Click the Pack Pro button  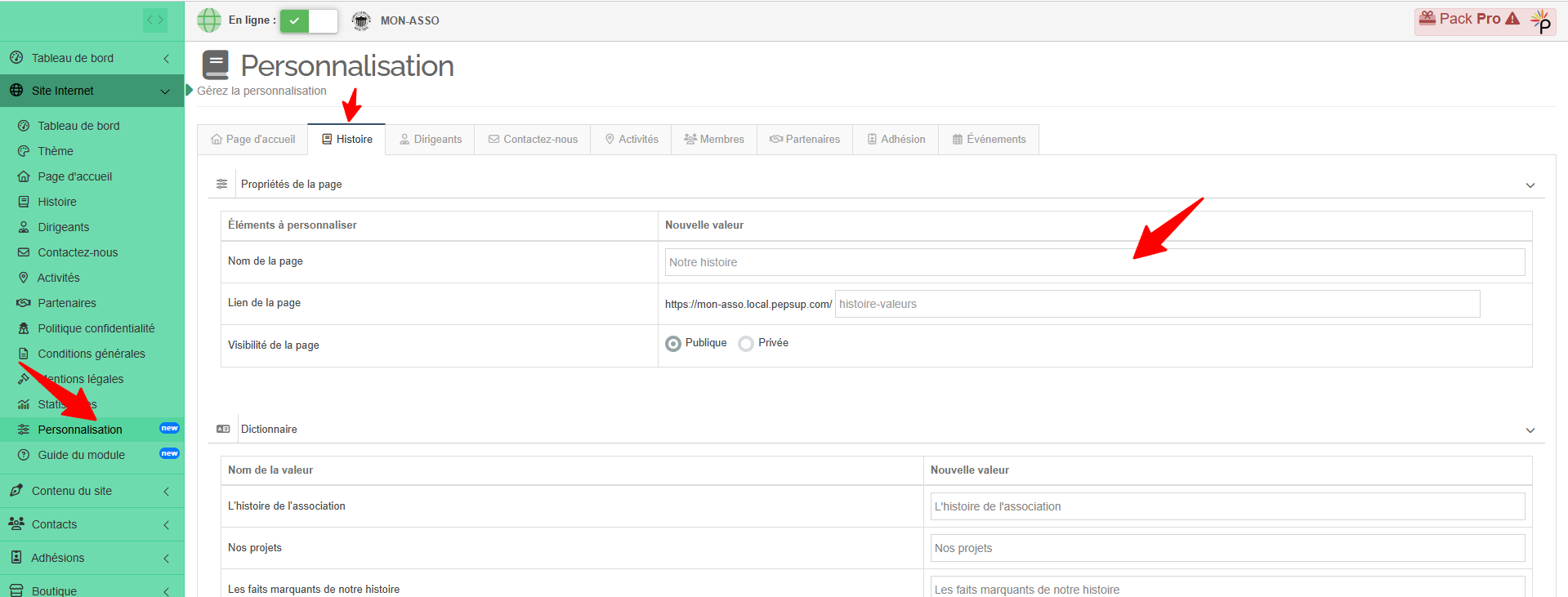(x=1470, y=20)
